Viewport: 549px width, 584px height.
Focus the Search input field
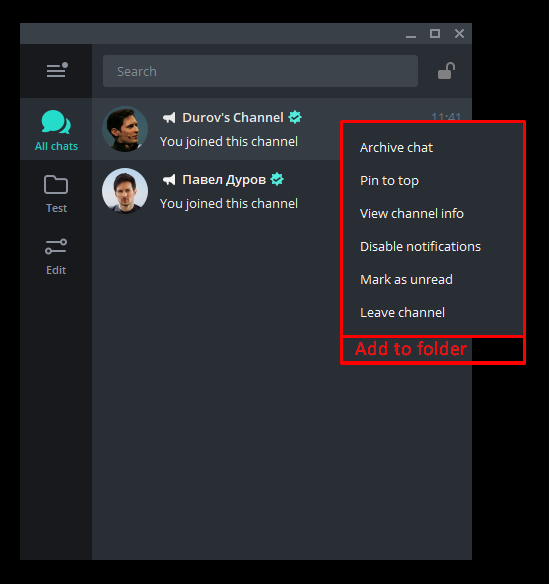(260, 71)
